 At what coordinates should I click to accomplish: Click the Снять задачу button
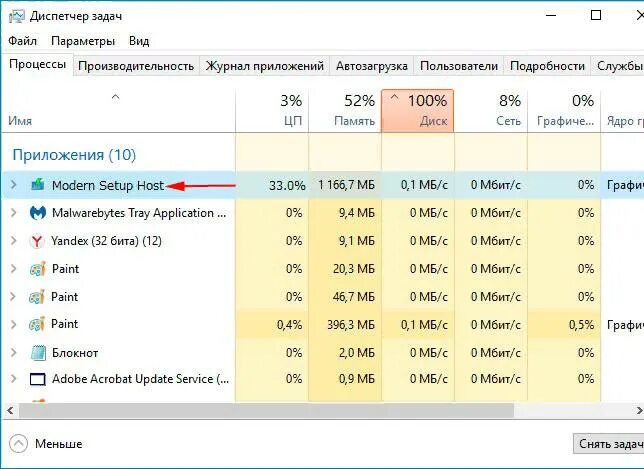tap(609, 444)
